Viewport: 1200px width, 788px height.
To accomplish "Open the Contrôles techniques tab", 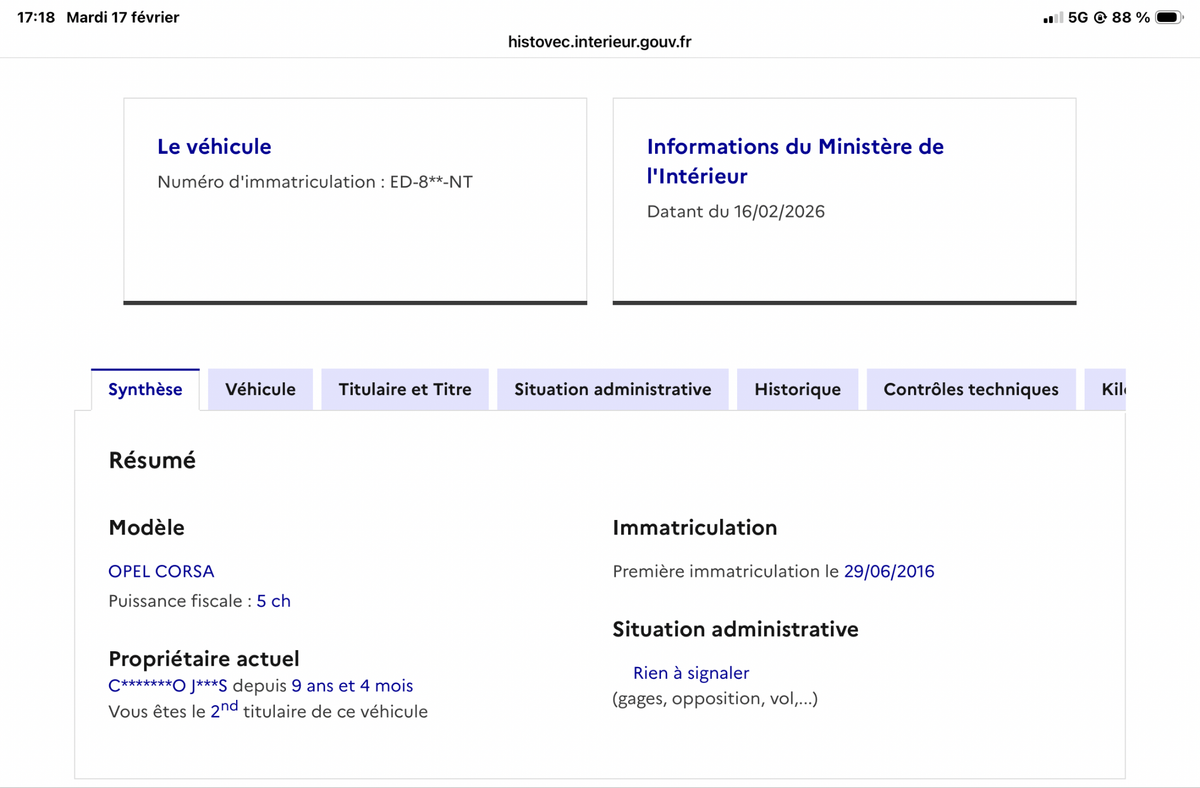I will click(970, 389).
